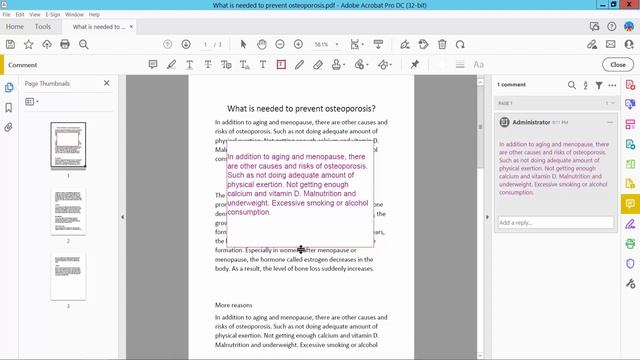The height and width of the screenshot is (360, 640).
Task: Open the Drawing shapes tool dropdown
Action: [x=391, y=65]
